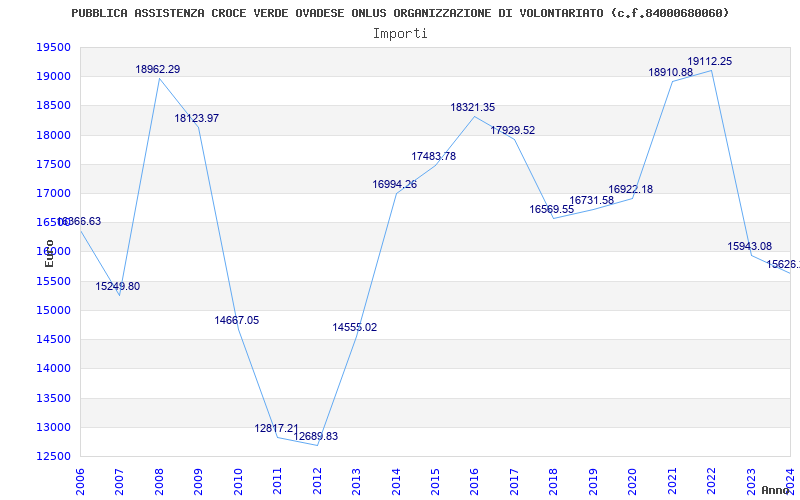Click the 16569.55 data label

pos(552,209)
